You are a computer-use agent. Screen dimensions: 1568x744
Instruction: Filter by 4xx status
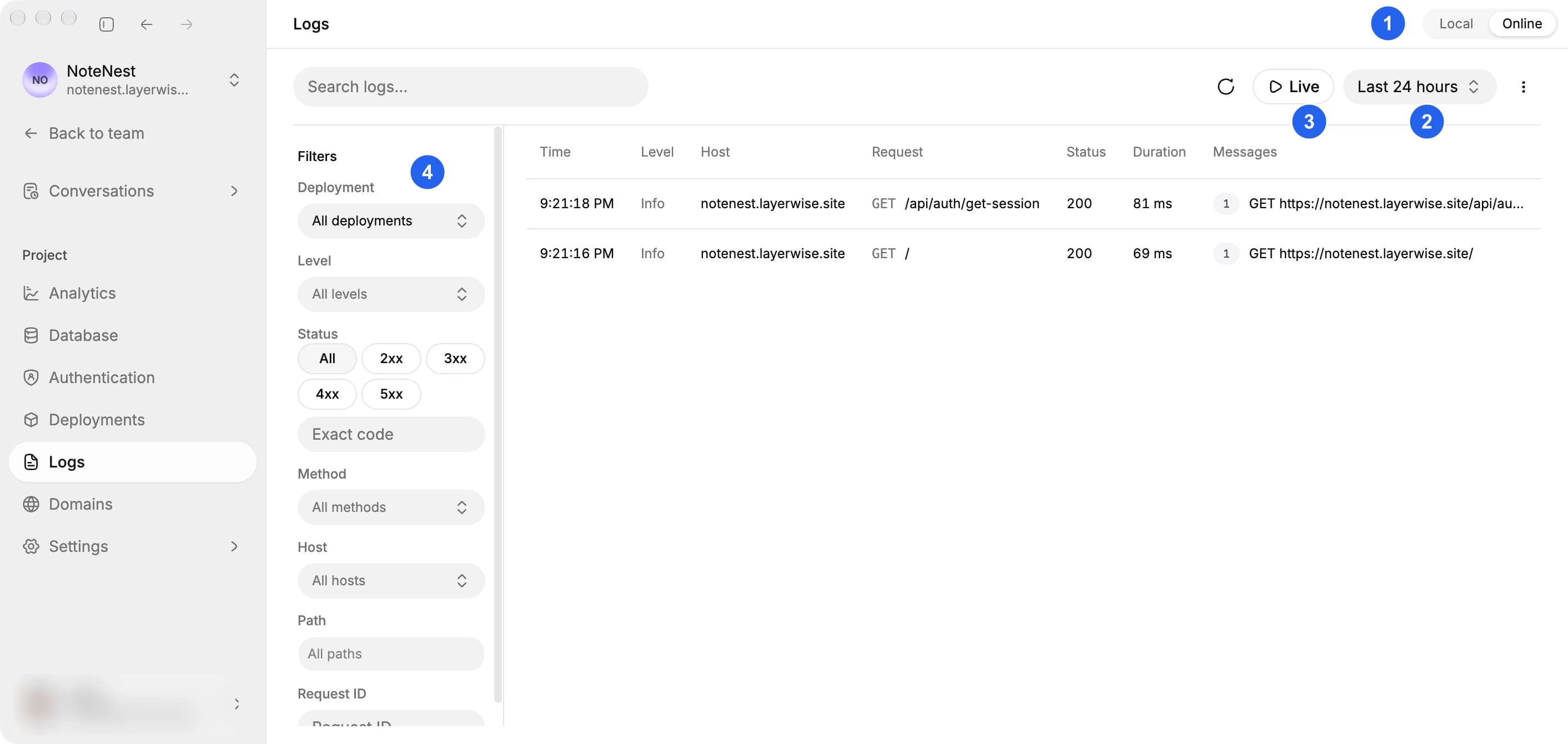[x=327, y=394]
